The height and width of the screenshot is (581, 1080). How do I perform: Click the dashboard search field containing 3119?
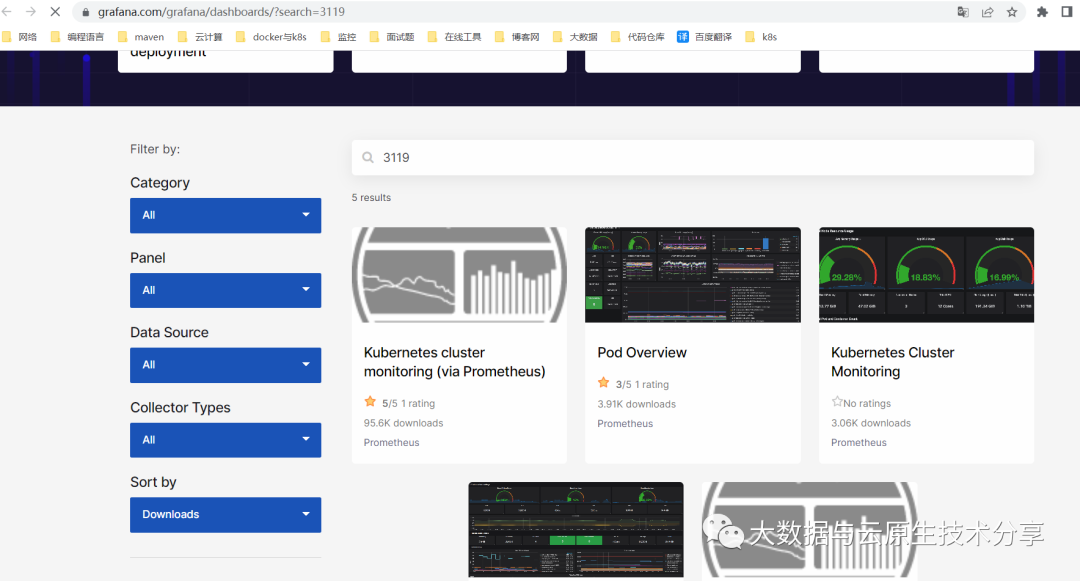[x=692, y=158]
